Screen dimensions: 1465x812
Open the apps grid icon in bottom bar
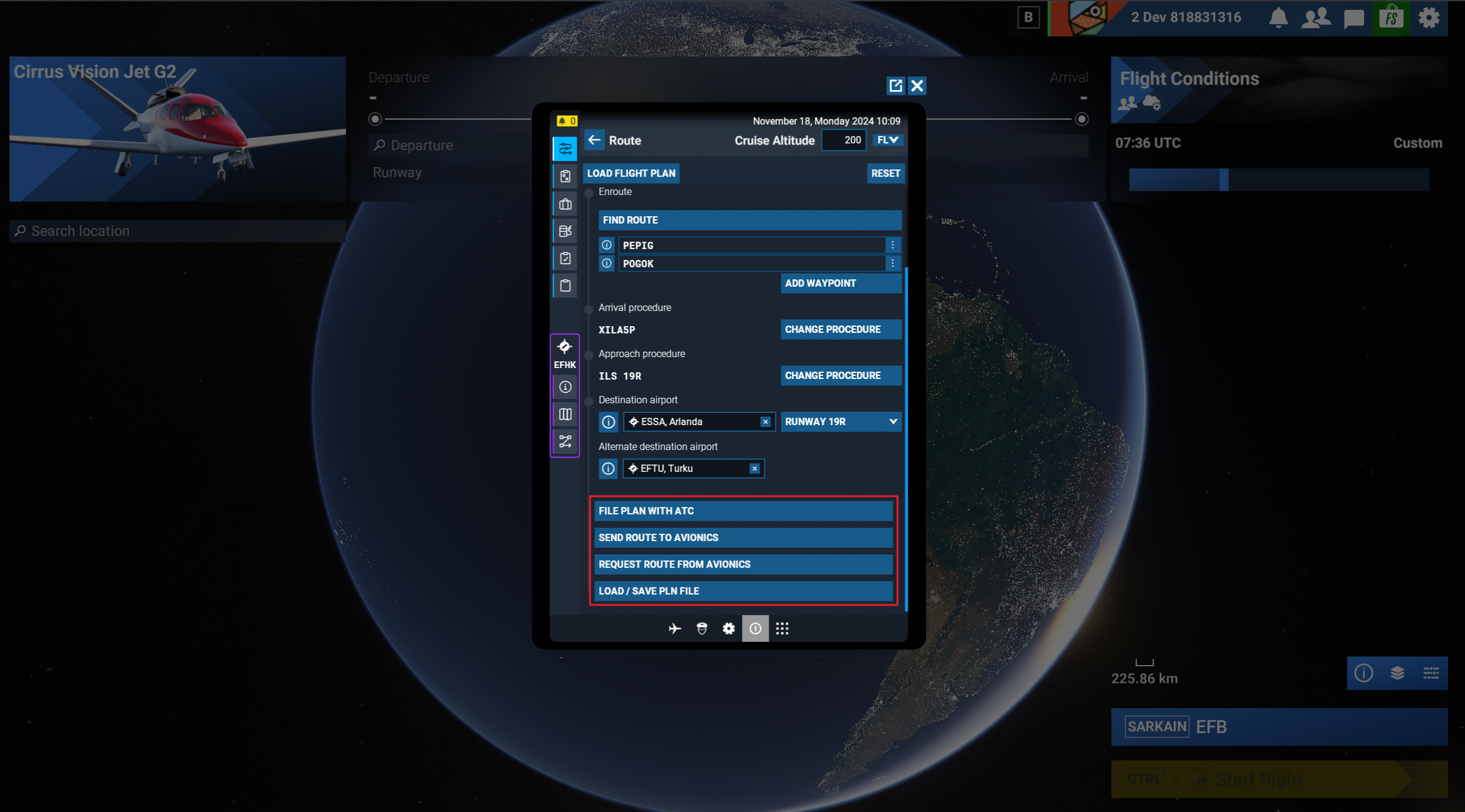tap(782, 629)
